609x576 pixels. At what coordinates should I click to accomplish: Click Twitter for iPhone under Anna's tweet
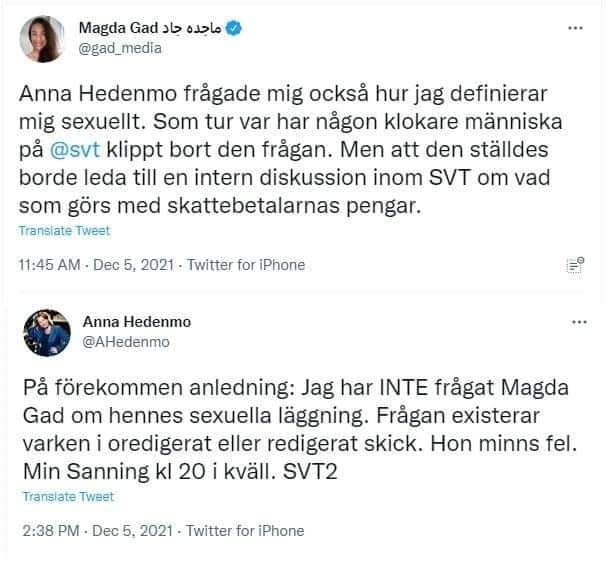[x=245, y=530]
